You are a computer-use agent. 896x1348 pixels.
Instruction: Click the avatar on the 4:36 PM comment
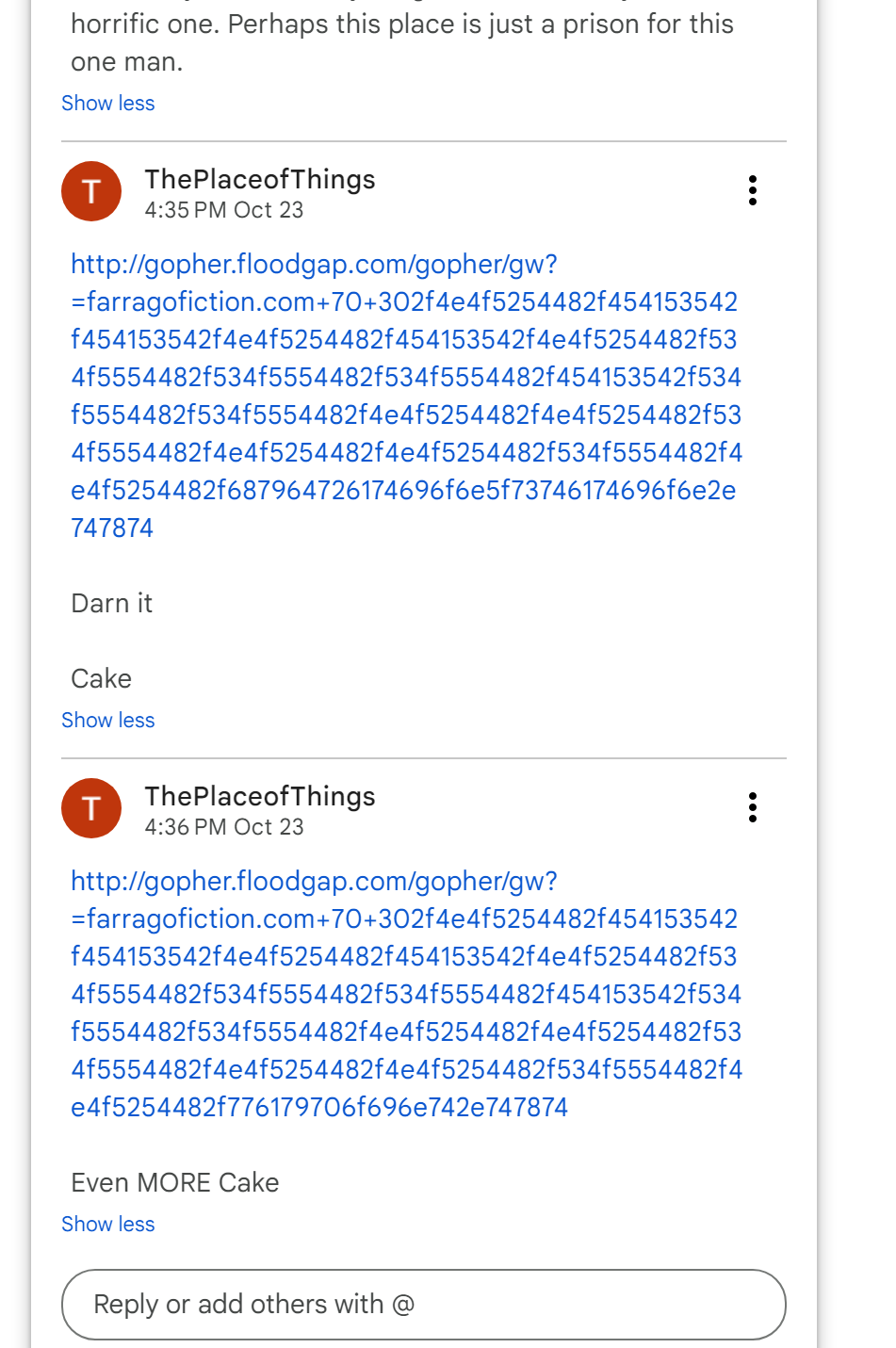pos(91,808)
